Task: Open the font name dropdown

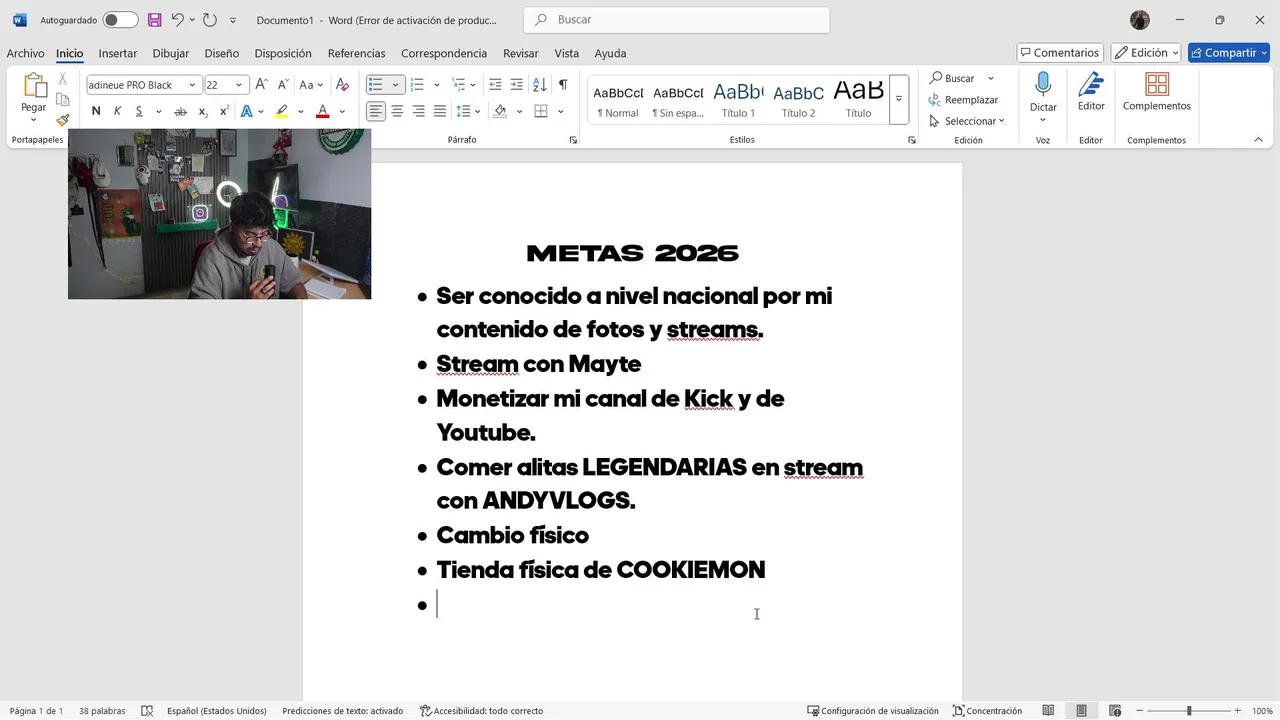Action: pyautogui.click(x=192, y=85)
